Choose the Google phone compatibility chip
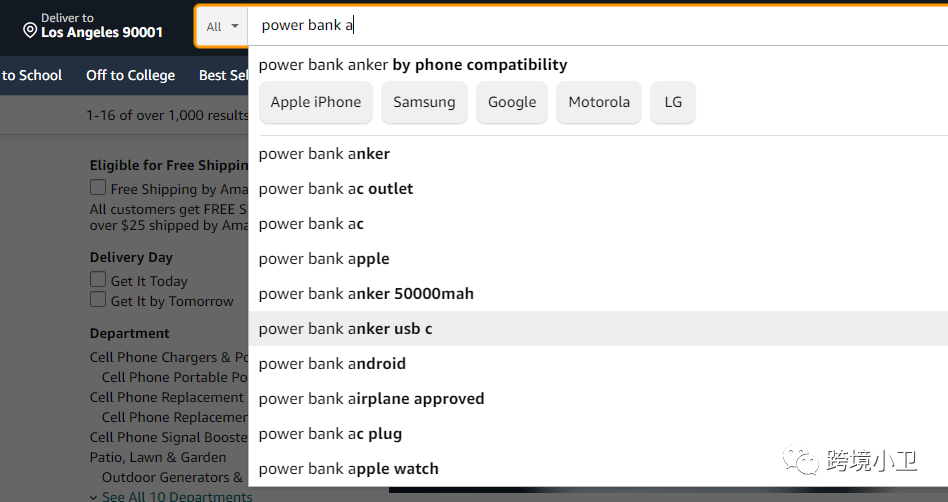 512,102
